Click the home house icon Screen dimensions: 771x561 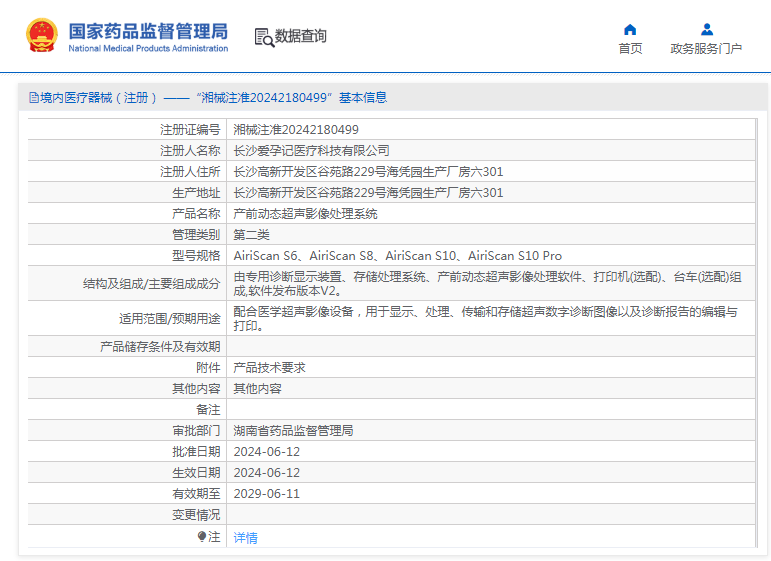point(630,29)
